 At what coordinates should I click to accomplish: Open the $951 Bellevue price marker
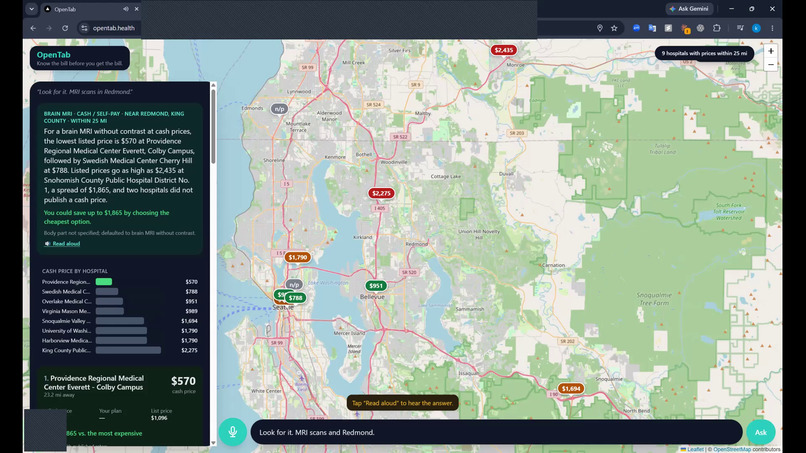click(x=376, y=286)
